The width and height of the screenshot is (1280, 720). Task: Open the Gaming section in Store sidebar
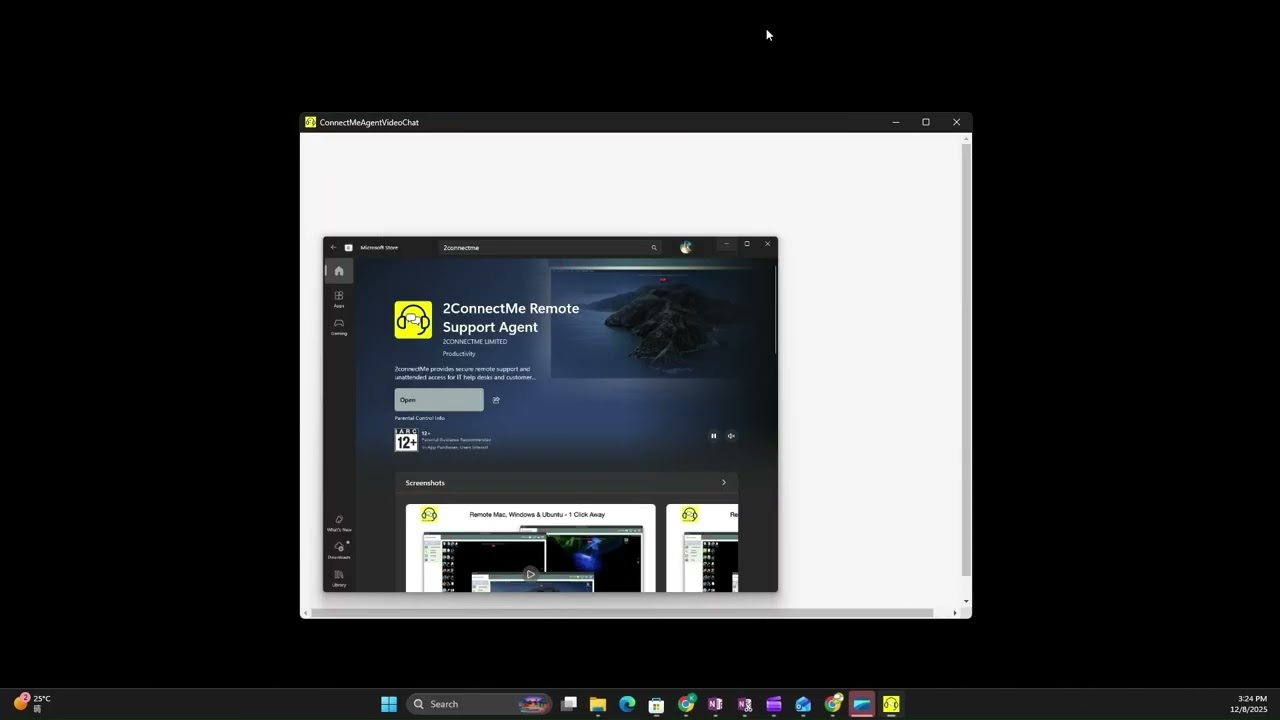[x=339, y=326]
